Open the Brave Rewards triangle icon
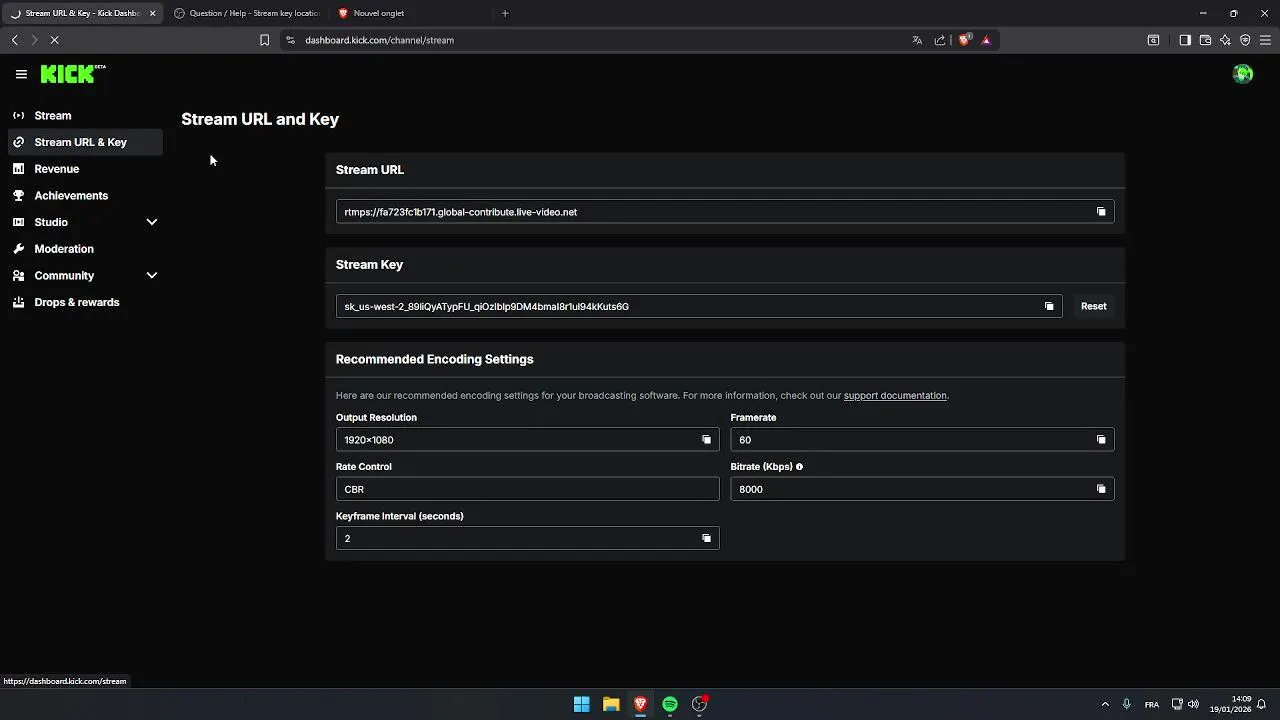The height and width of the screenshot is (720, 1280). (986, 40)
